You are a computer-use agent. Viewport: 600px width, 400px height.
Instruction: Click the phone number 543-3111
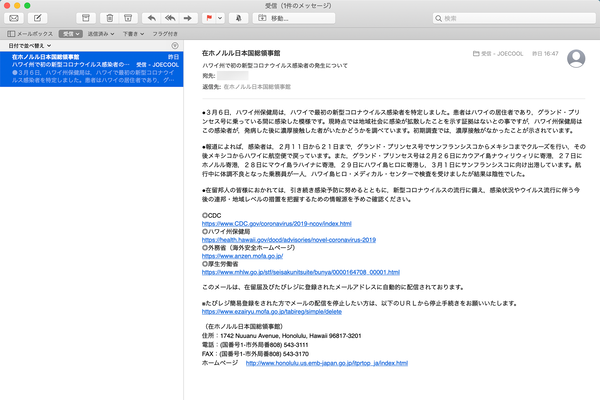click(296, 345)
